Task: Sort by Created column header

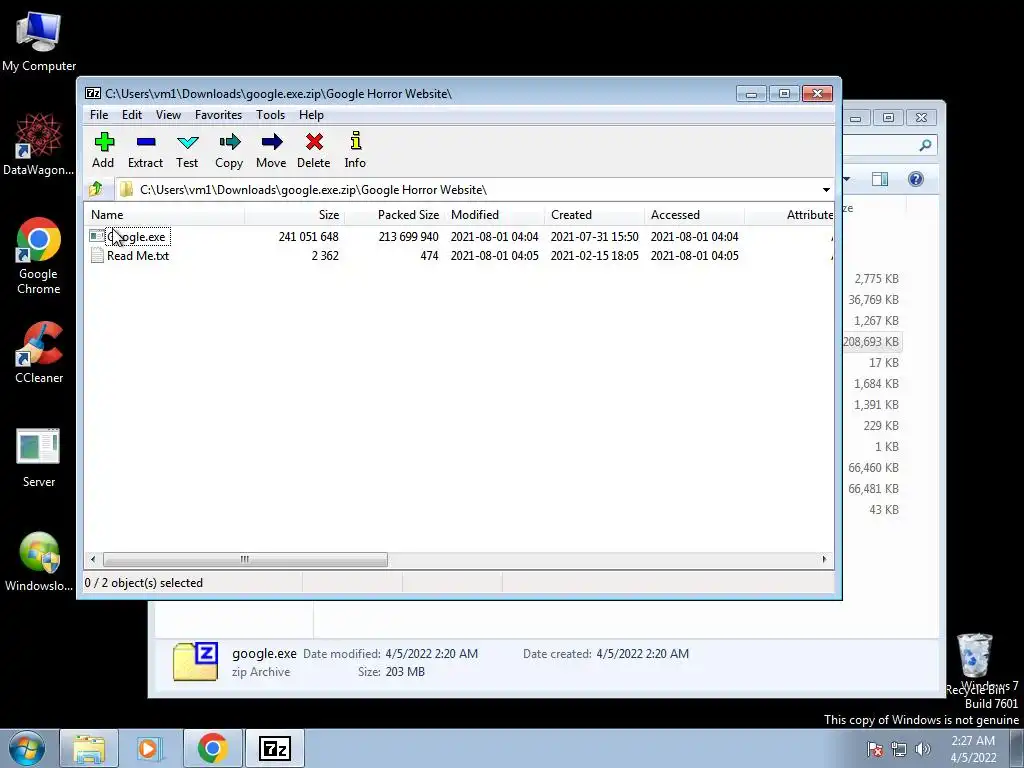Action: (594, 214)
